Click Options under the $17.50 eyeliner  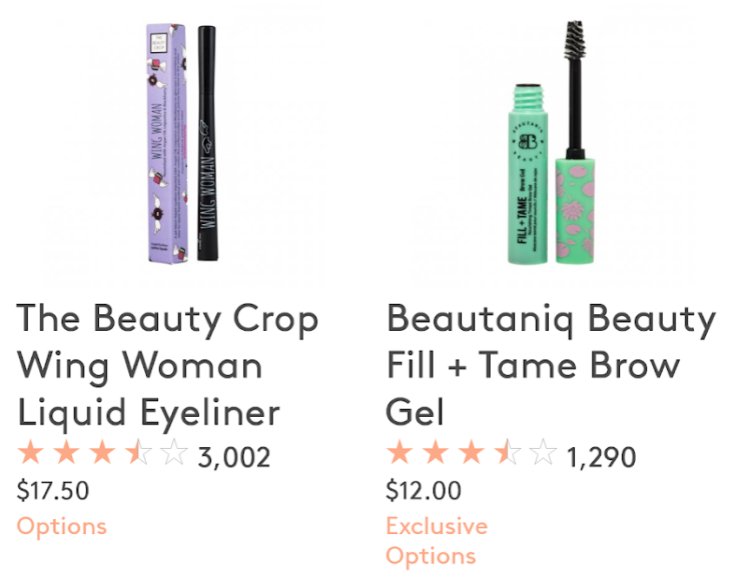(62, 528)
